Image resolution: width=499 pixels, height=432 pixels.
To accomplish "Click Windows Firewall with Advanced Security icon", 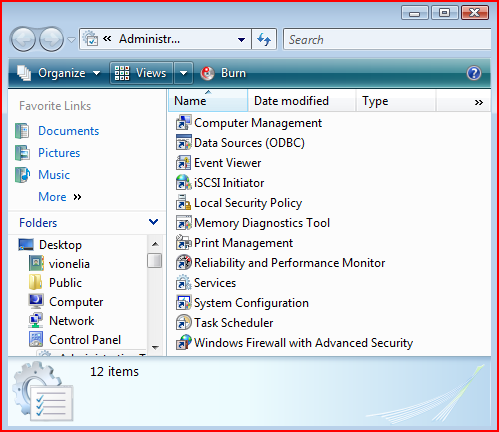I will (x=183, y=343).
